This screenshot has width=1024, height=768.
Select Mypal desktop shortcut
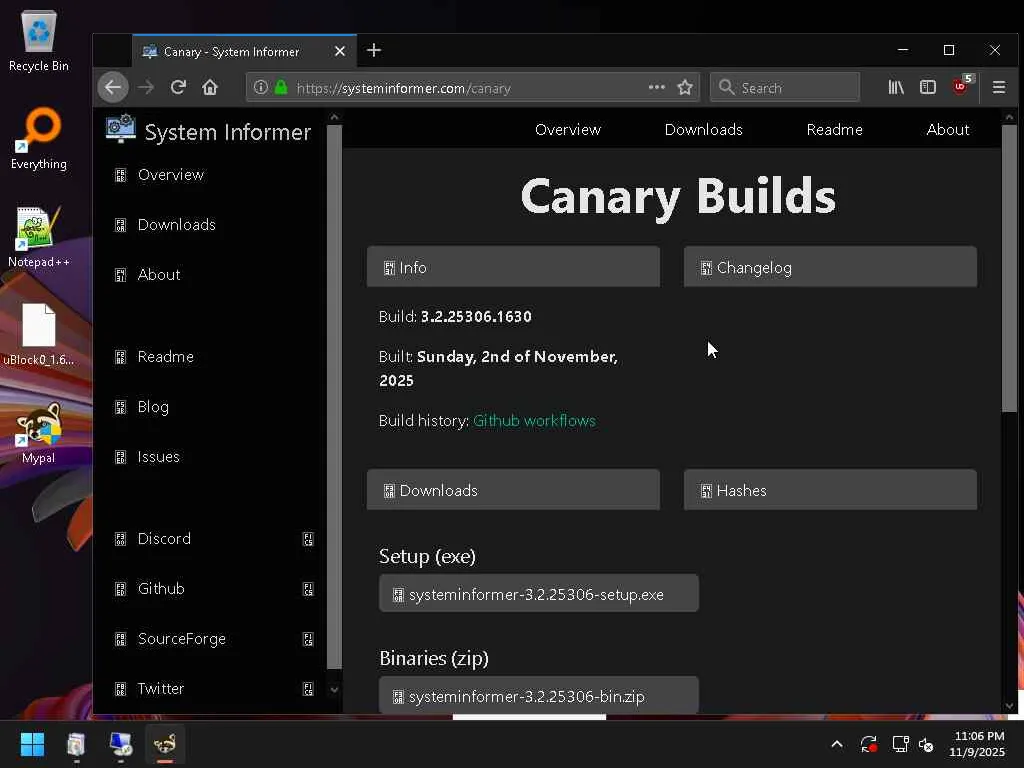point(39,433)
